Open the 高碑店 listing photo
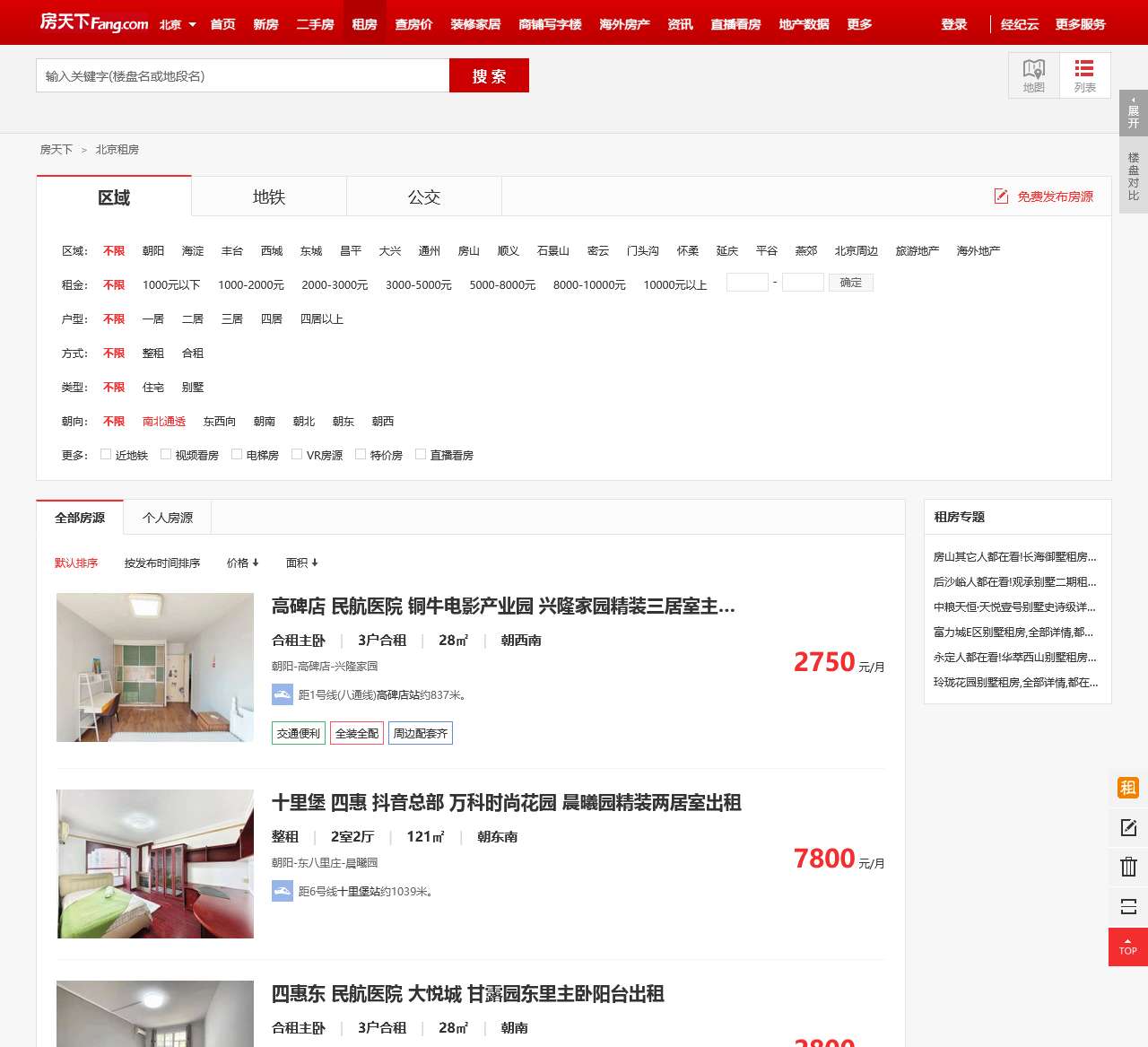 pyautogui.click(x=155, y=667)
